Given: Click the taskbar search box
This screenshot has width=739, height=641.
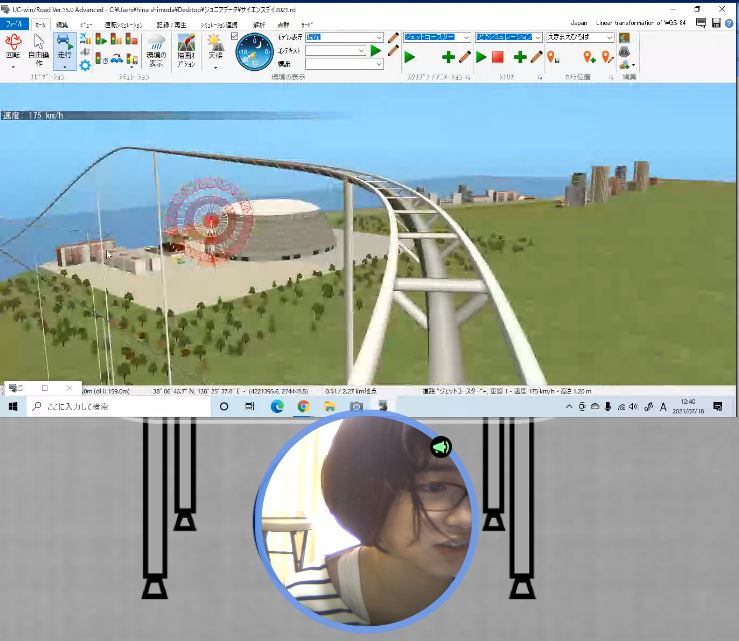Looking at the screenshot, I should (118, 406).
